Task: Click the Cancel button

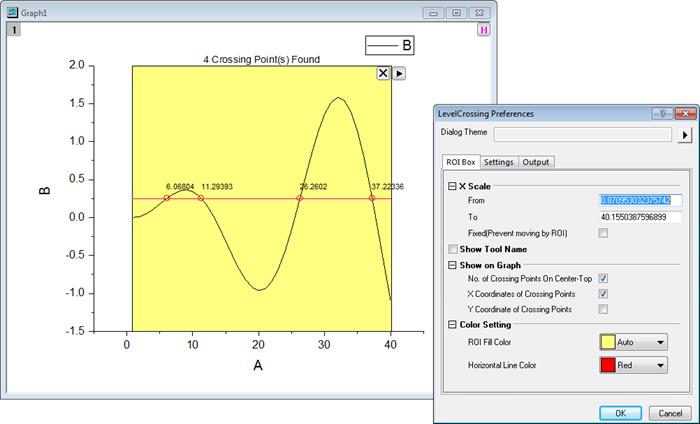Action: [x=671, y=413]
